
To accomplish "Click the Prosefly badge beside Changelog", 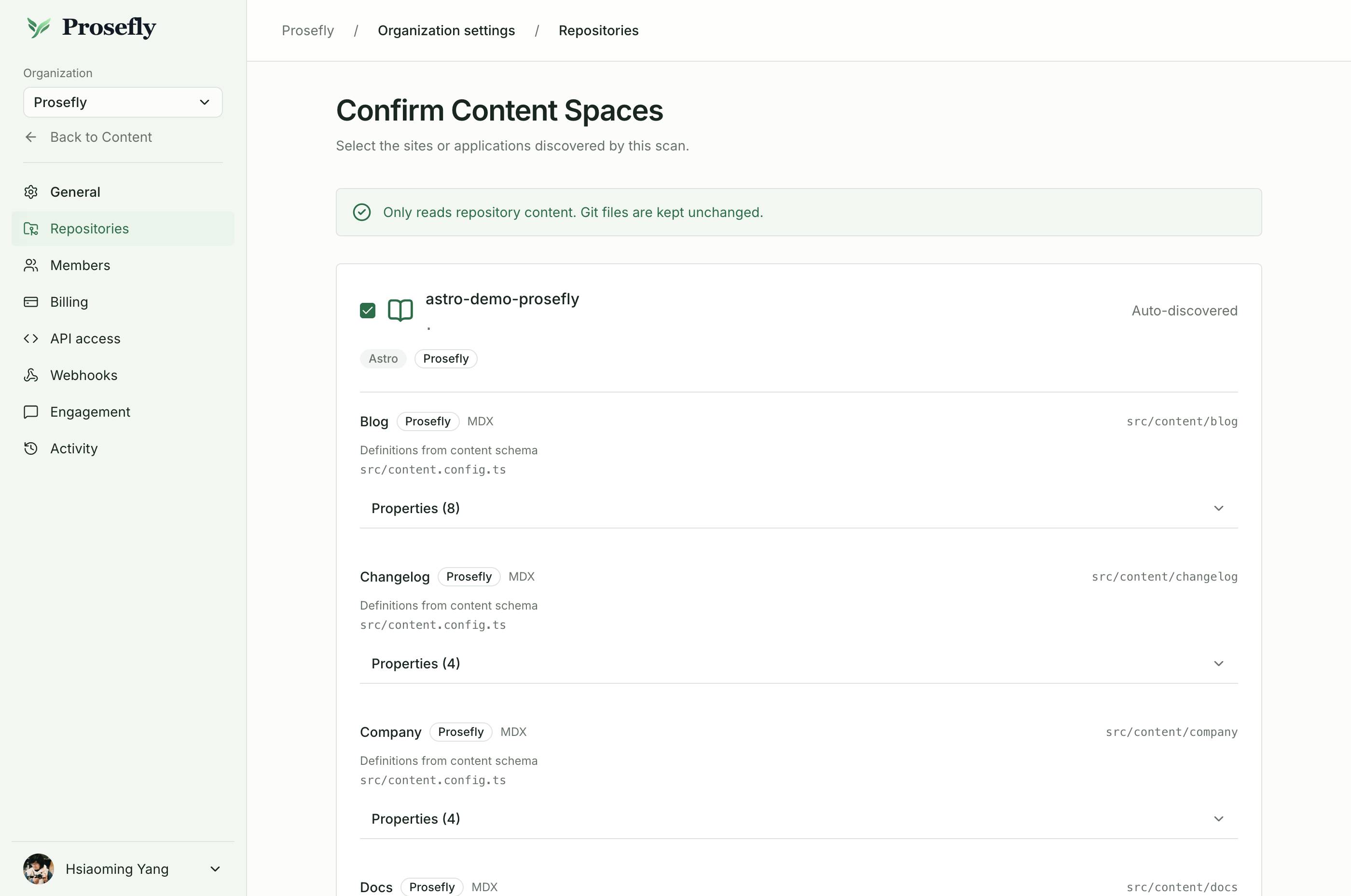I will click(x=469, y=577).
